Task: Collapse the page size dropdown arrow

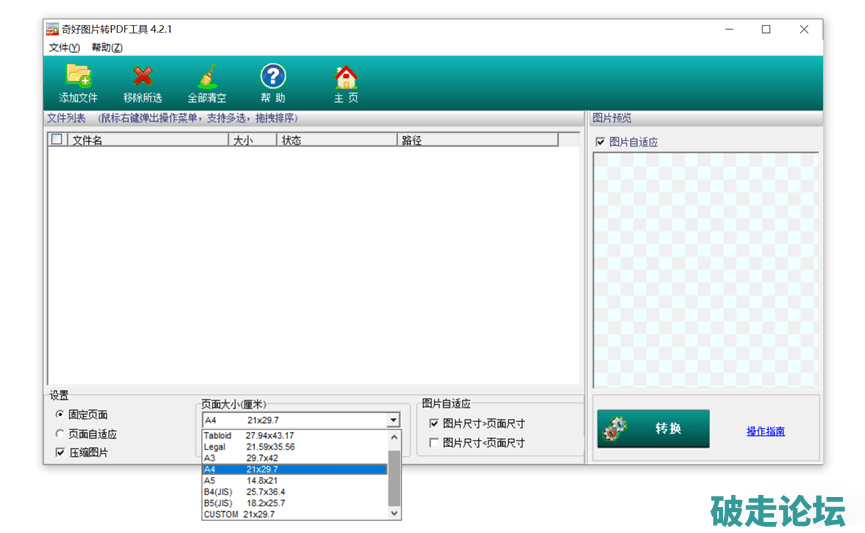Action: pyautogui.click(x=393, y=421)
